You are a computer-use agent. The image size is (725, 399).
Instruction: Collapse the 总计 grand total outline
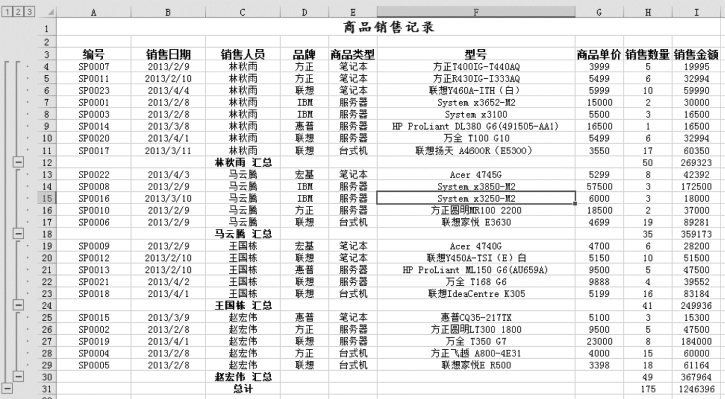tap(7, 388)
